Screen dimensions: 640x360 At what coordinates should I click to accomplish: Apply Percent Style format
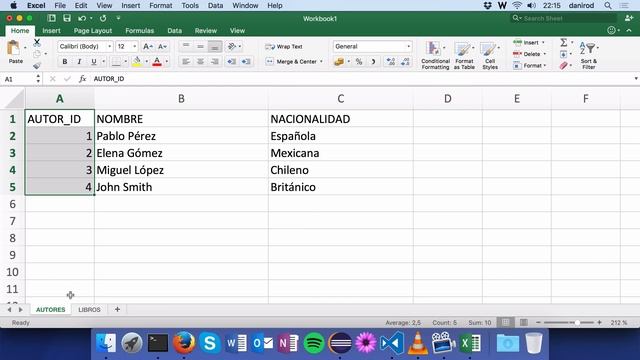[359, 62]
